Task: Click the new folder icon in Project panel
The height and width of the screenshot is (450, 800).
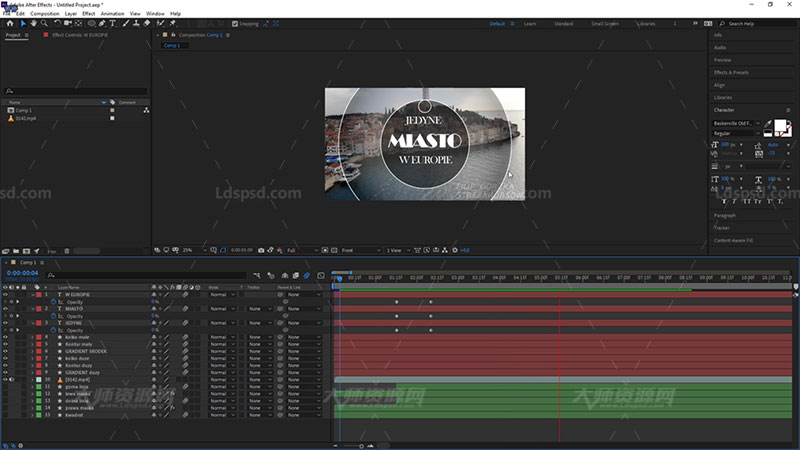Action: (16, 251)
